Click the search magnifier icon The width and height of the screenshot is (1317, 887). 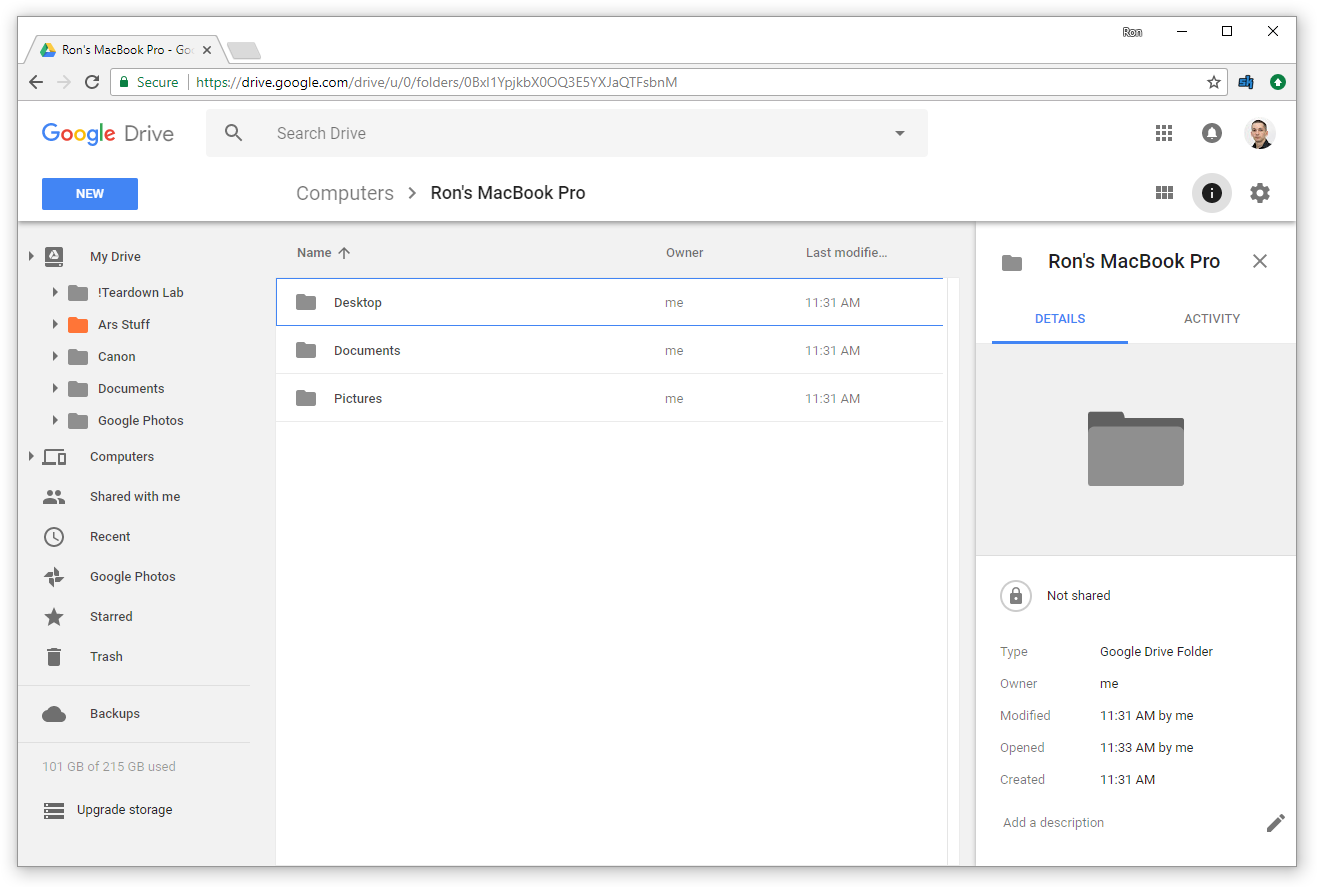click(x=233, y=132)
